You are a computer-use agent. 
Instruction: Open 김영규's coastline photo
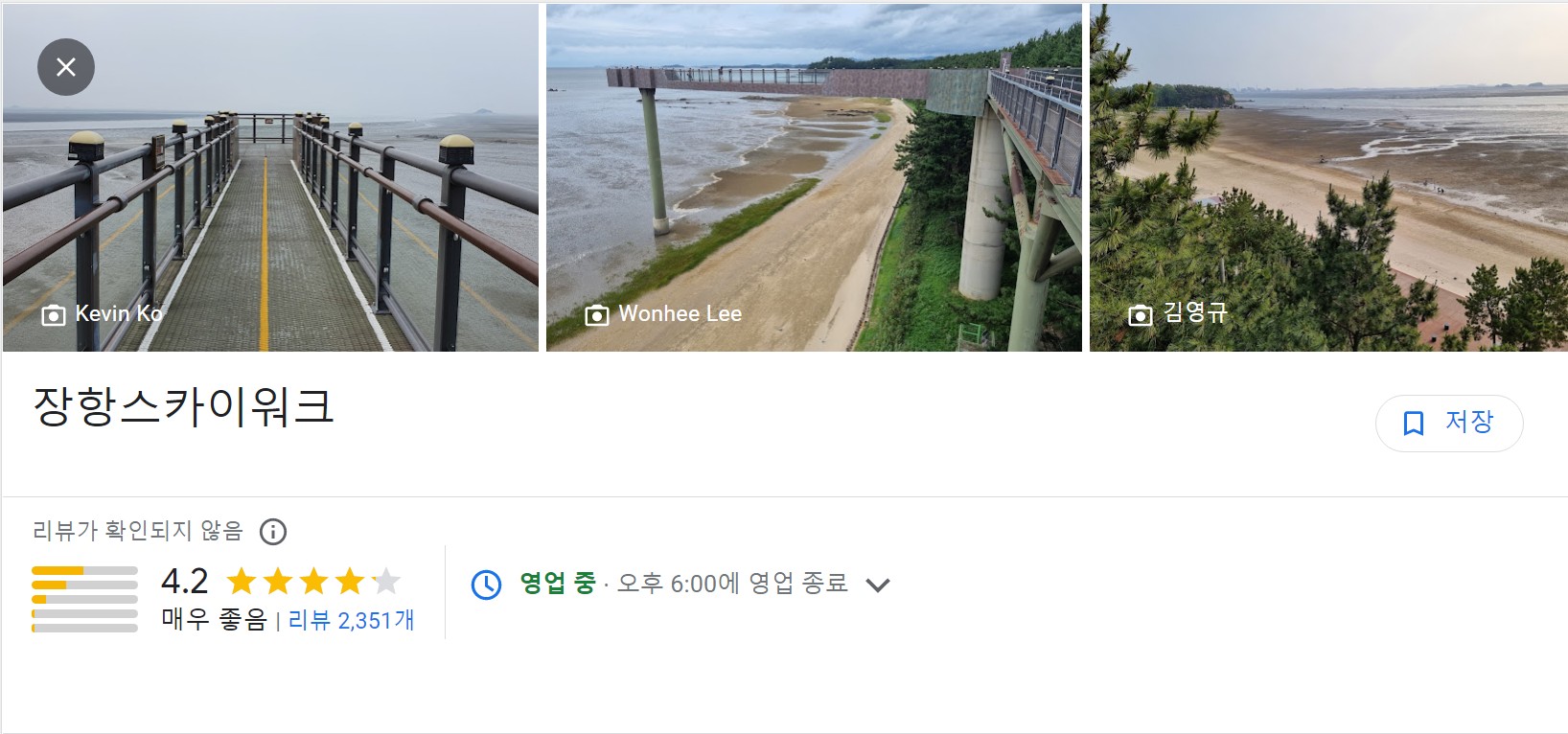tap(1327, 177)
